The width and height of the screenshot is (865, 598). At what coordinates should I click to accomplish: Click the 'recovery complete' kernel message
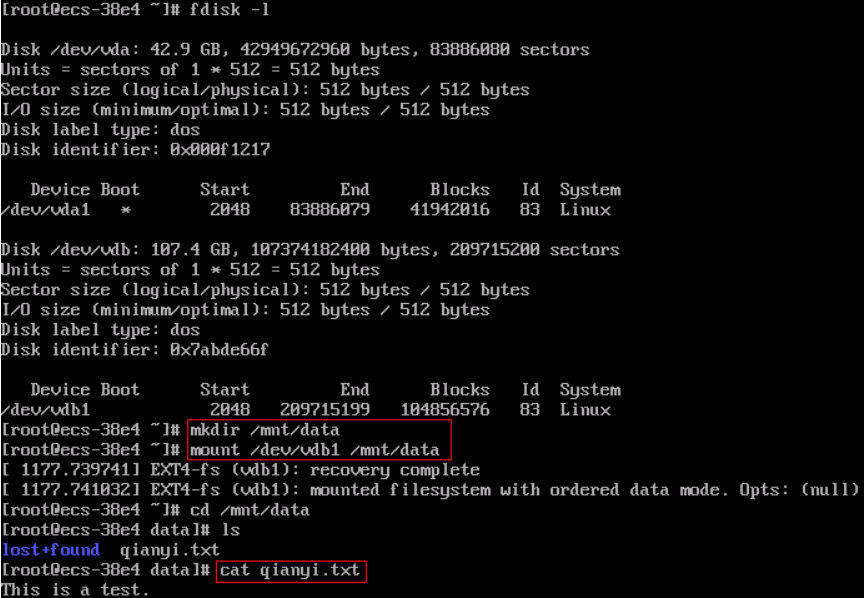(x=394, y=470)
